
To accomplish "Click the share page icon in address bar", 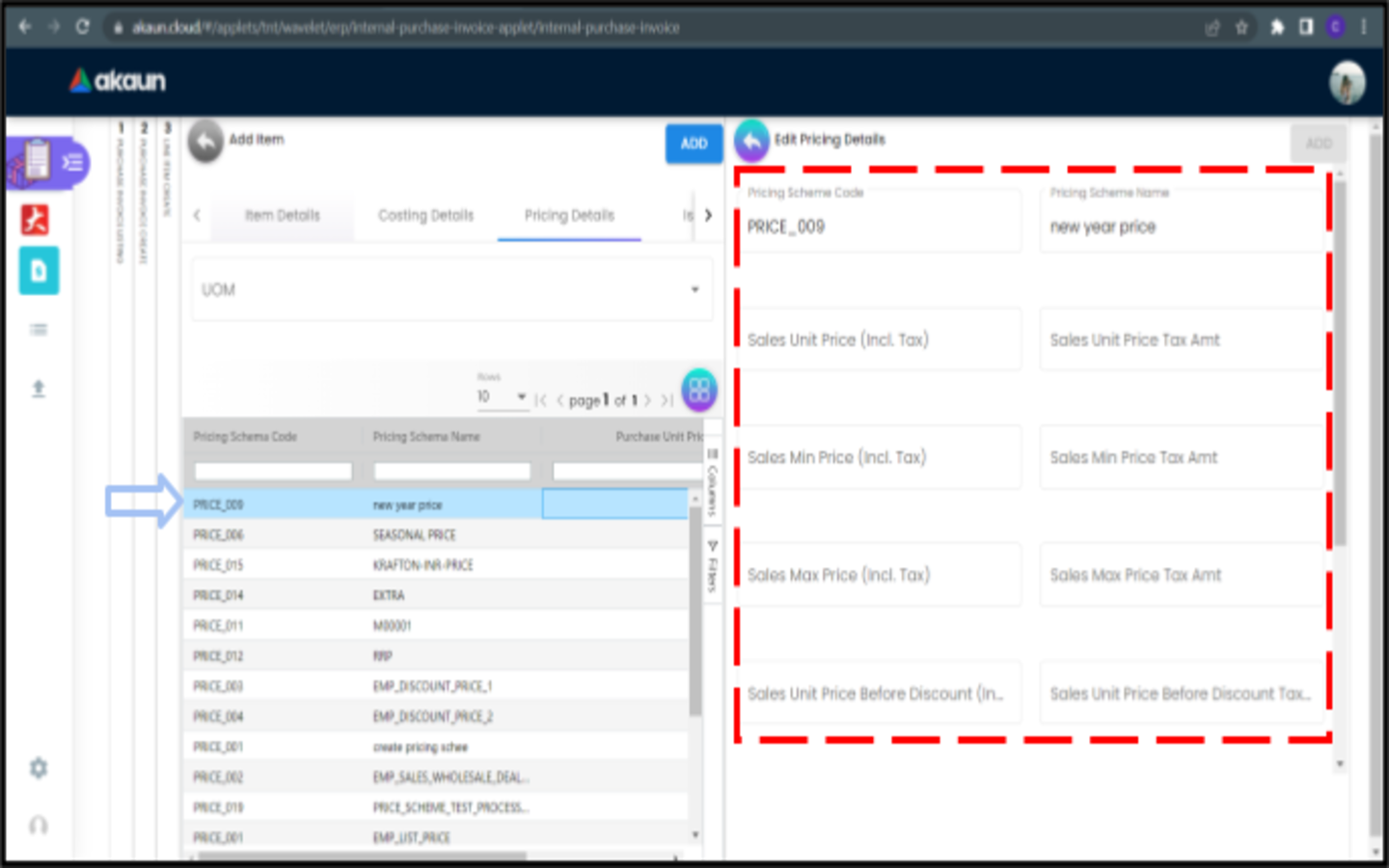I will 1212,28.
